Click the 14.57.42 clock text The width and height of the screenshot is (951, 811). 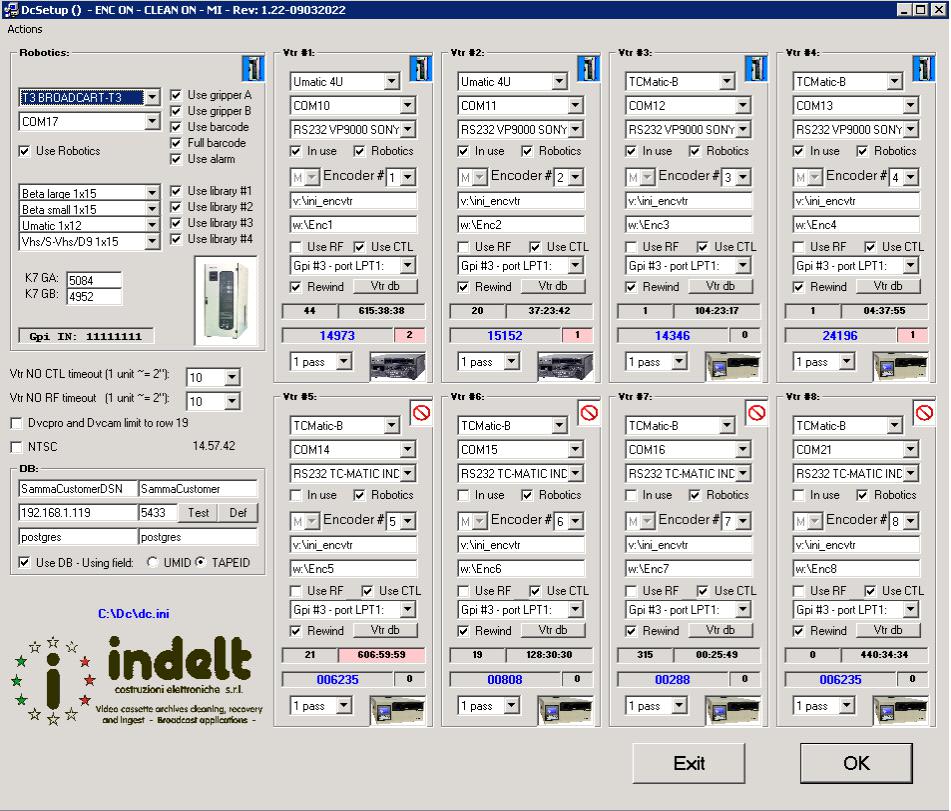[213, 446]
